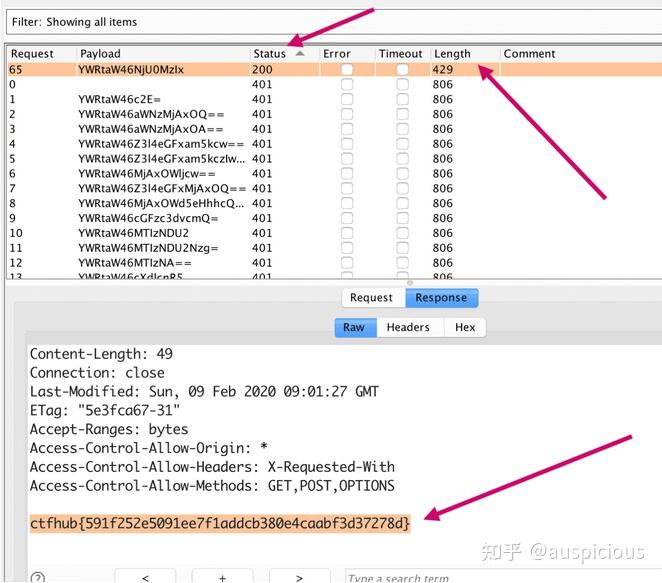
Task: Select the 200 status cell
Action: (262, 69)
